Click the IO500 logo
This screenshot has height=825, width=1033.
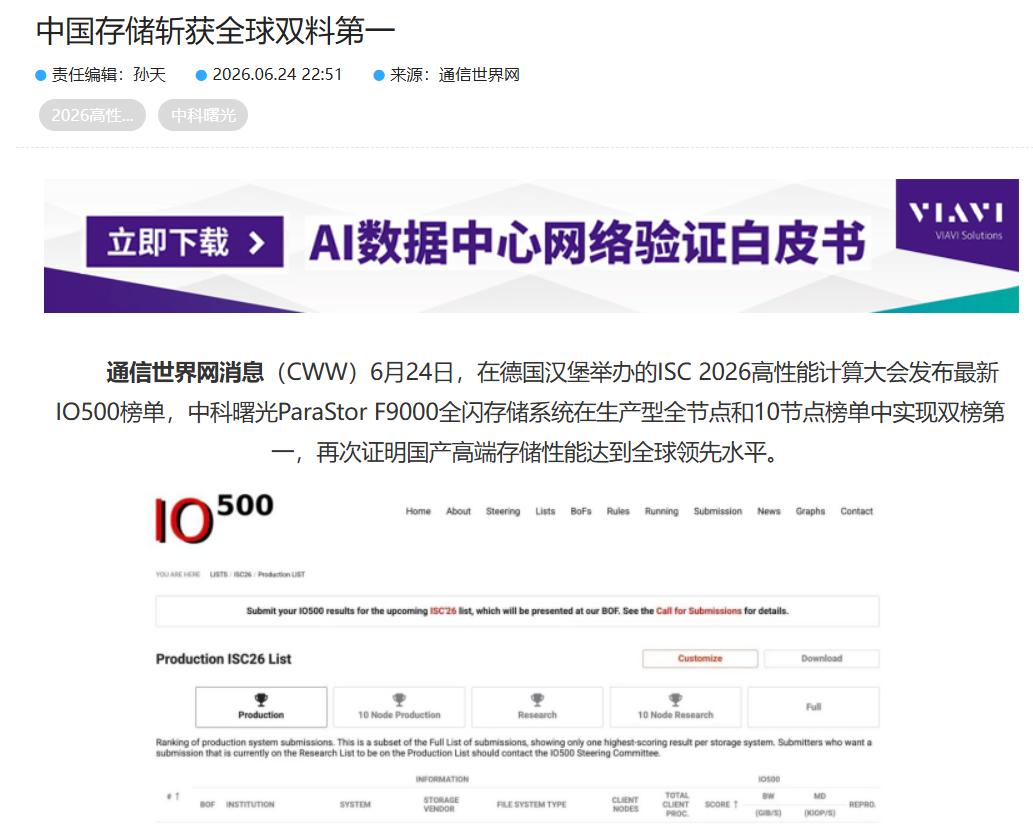pyautogui.click(x=214, y=519)
